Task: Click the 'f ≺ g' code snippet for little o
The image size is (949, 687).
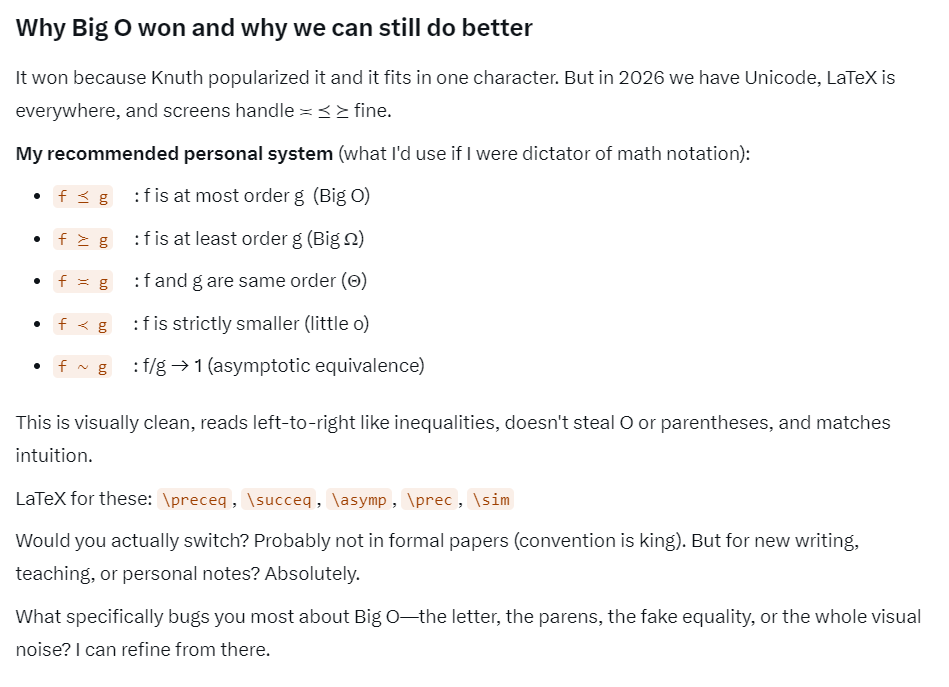Action: point(83,324)
